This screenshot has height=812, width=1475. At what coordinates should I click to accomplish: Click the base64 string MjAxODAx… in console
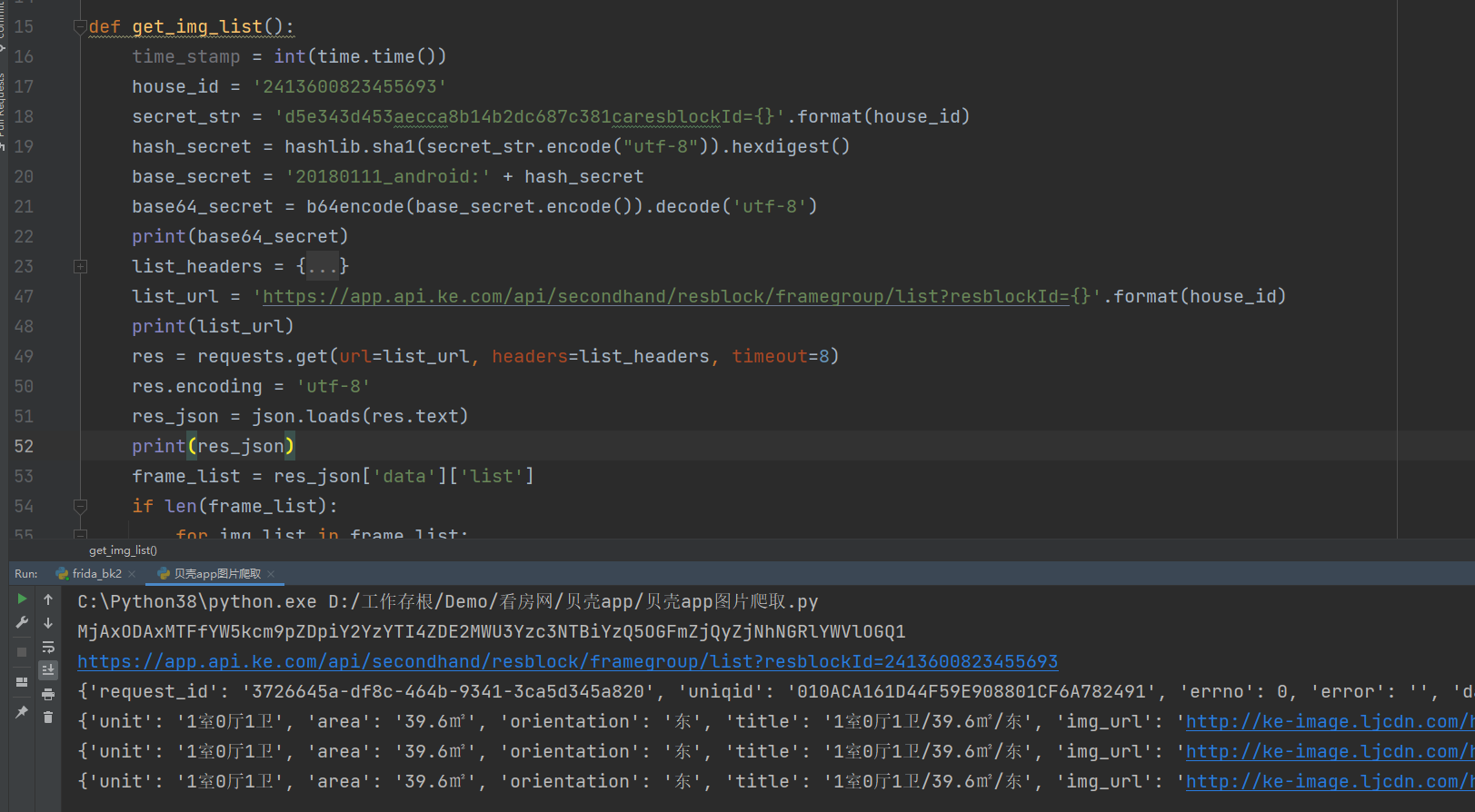point(492,631)
